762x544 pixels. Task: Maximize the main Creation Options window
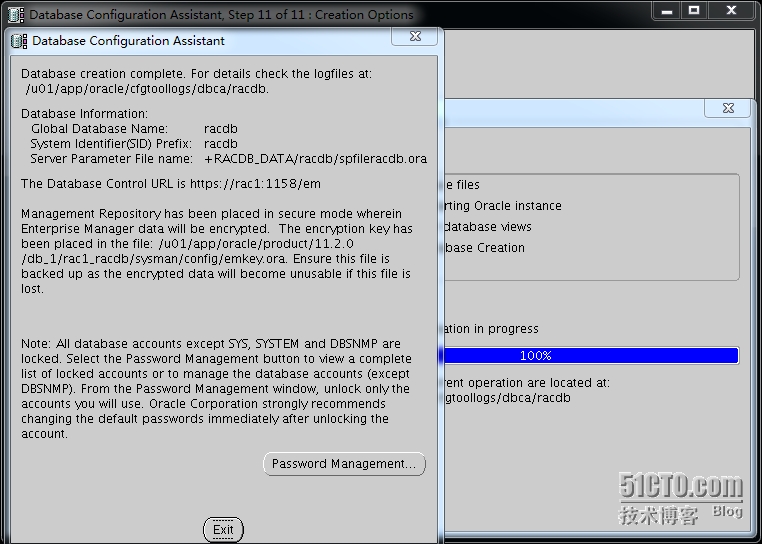[x=693, y=11]
